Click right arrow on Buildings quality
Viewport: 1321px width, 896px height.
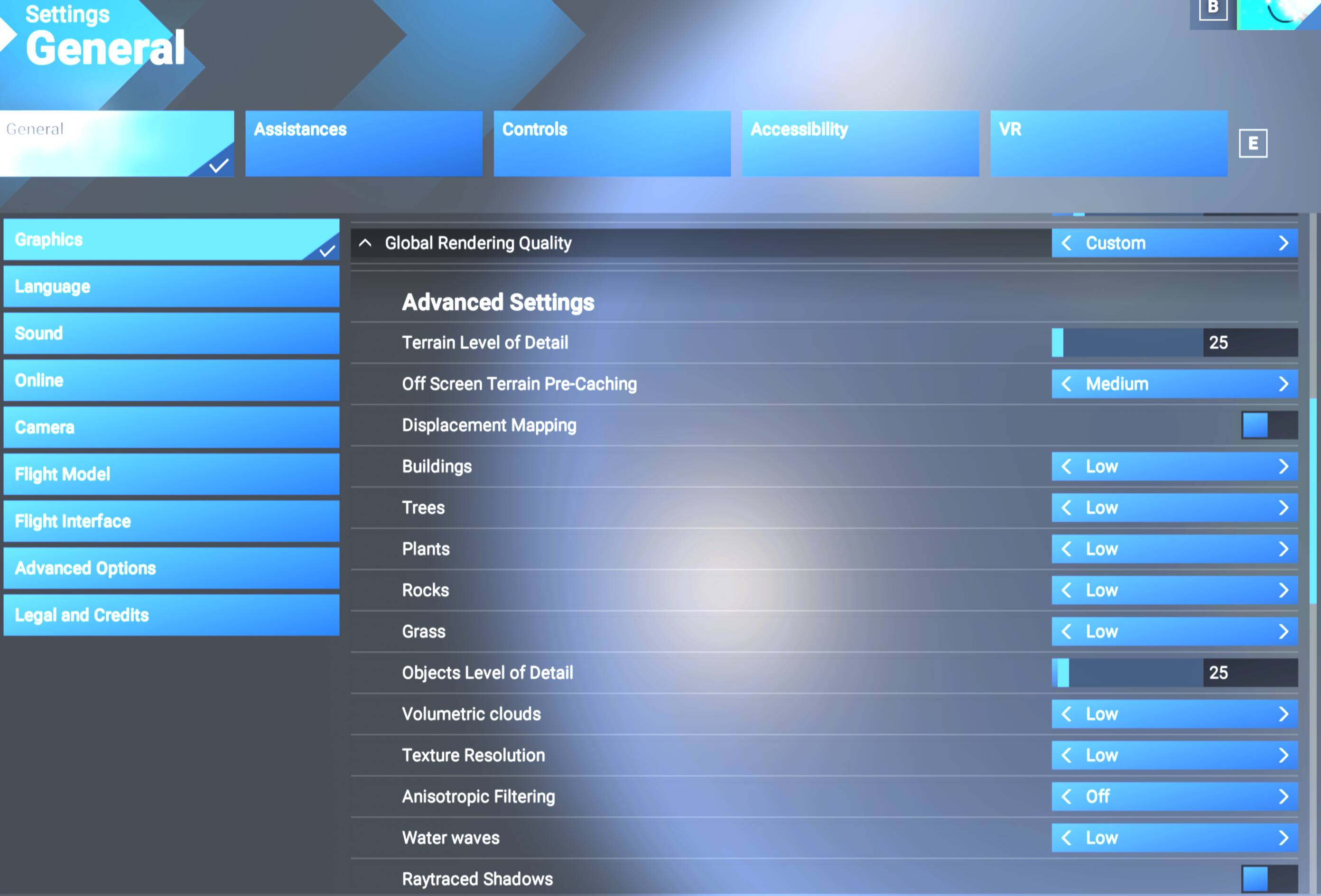(x=1283, y=466)
